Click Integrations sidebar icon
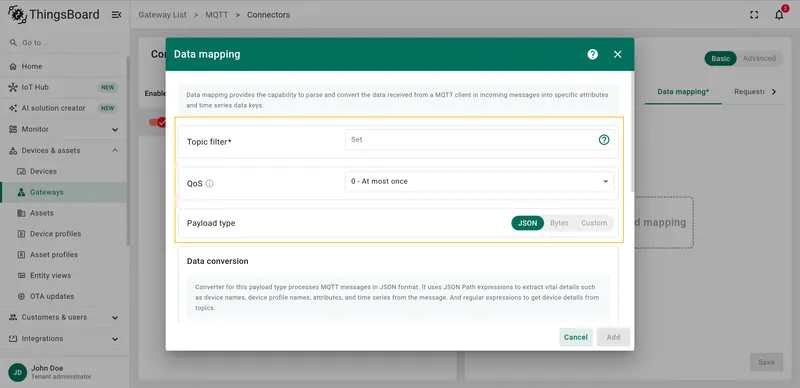800x388 pixels. (13, 338)
